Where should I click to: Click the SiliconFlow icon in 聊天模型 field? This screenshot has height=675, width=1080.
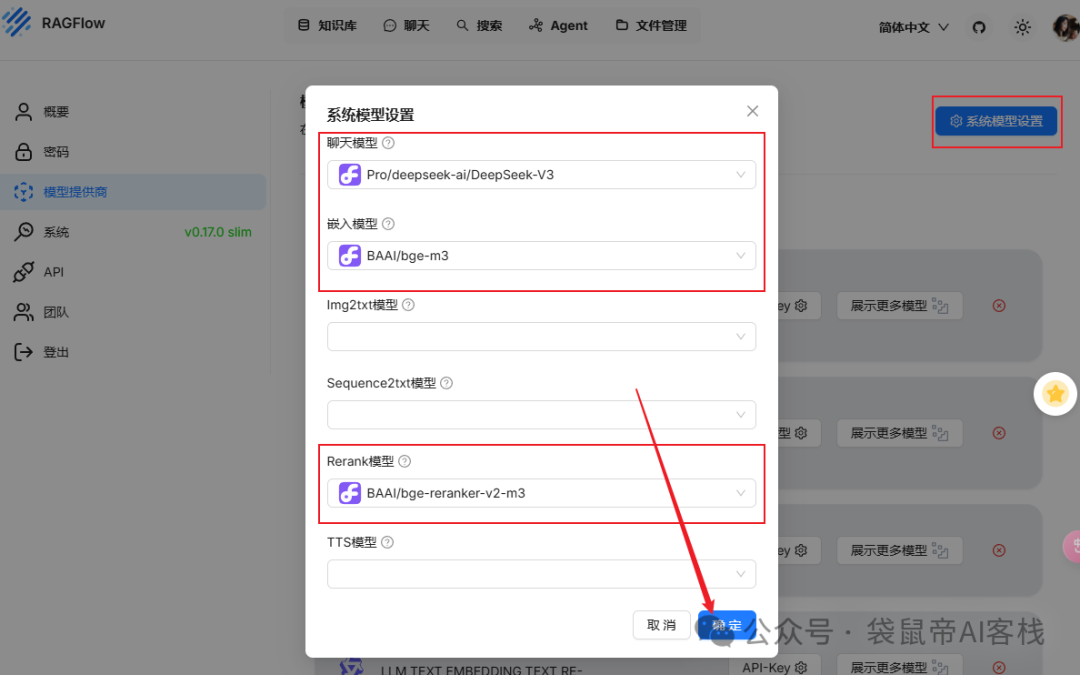(x=350, y=175)
